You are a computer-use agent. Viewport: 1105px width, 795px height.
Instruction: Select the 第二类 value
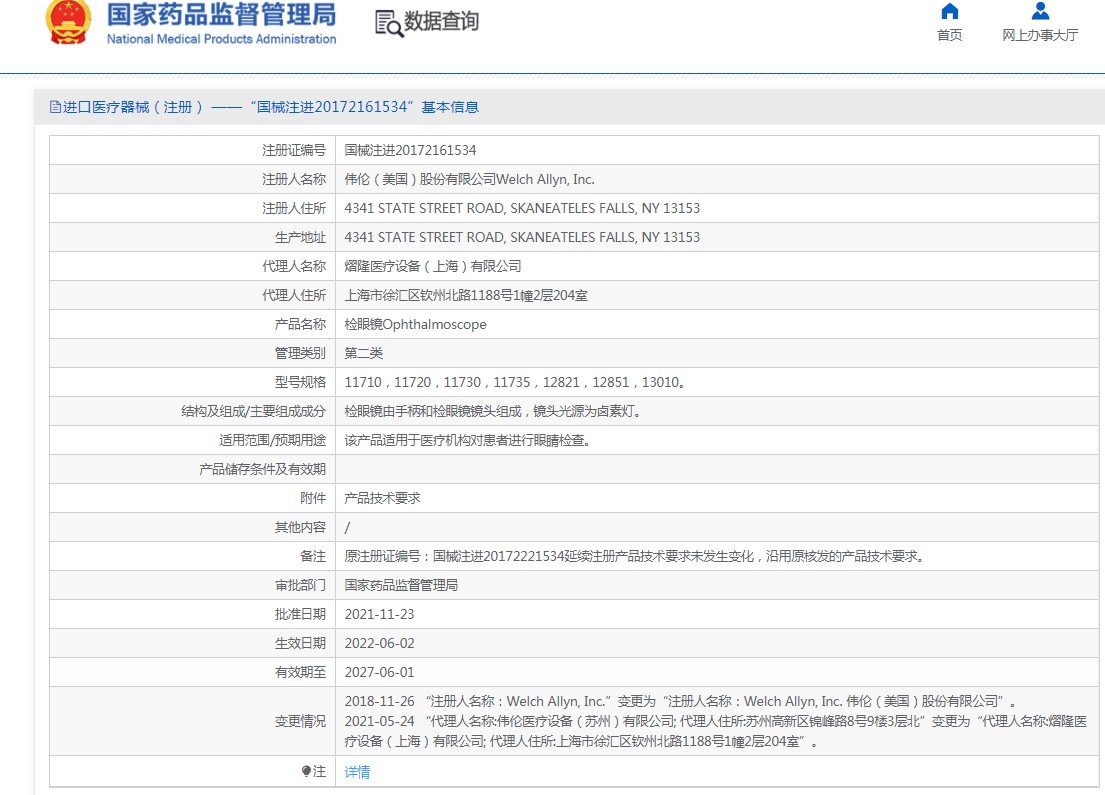pos(364,353)
